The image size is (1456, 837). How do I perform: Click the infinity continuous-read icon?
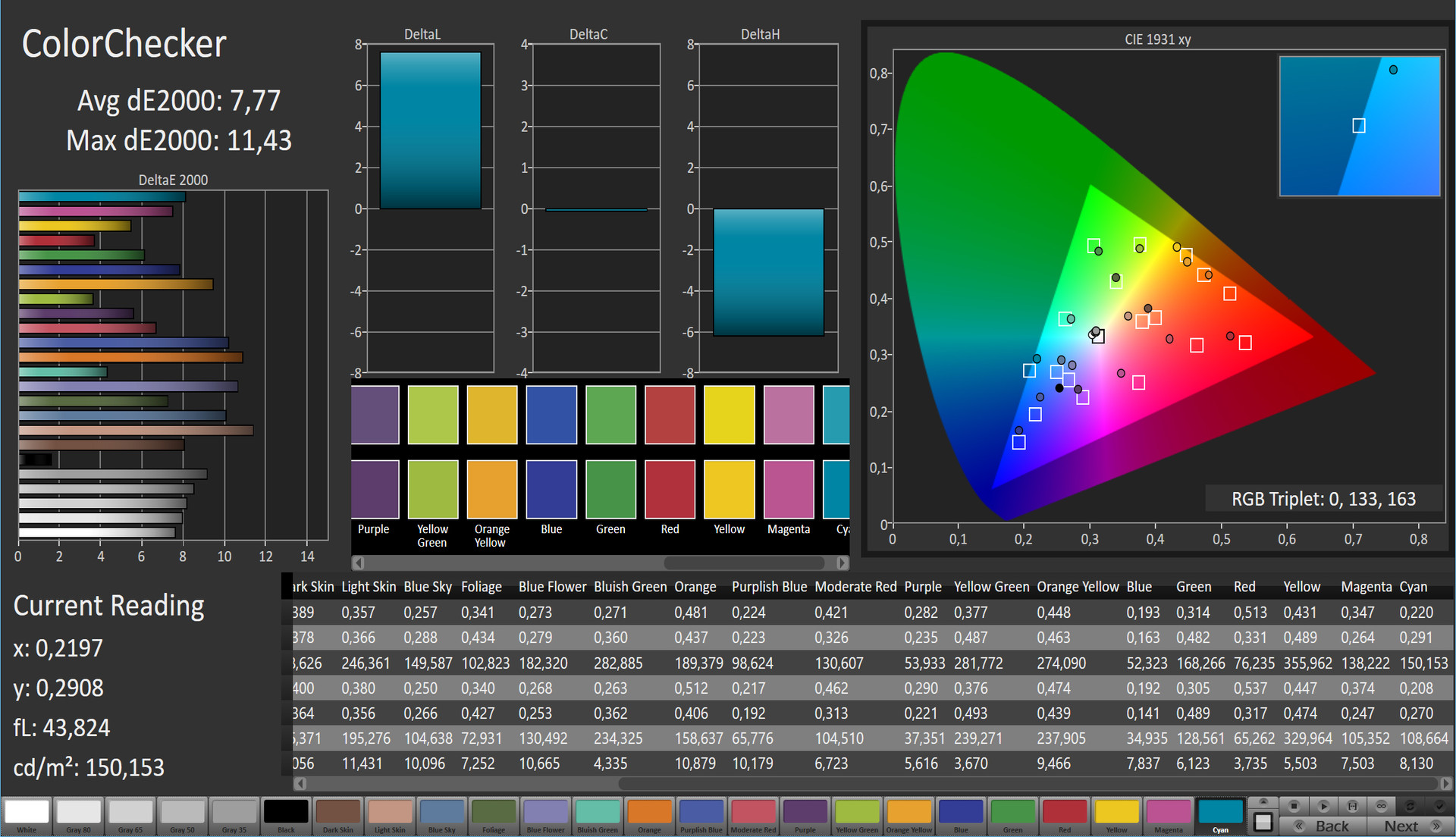pyautogui.click(x=1381, y=806)
